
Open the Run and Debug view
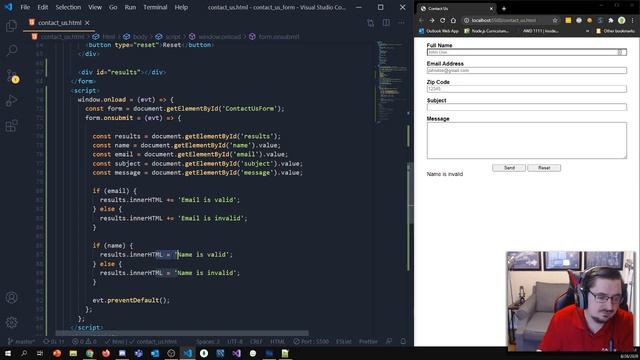pyautogui.click(x=11, y=100)
